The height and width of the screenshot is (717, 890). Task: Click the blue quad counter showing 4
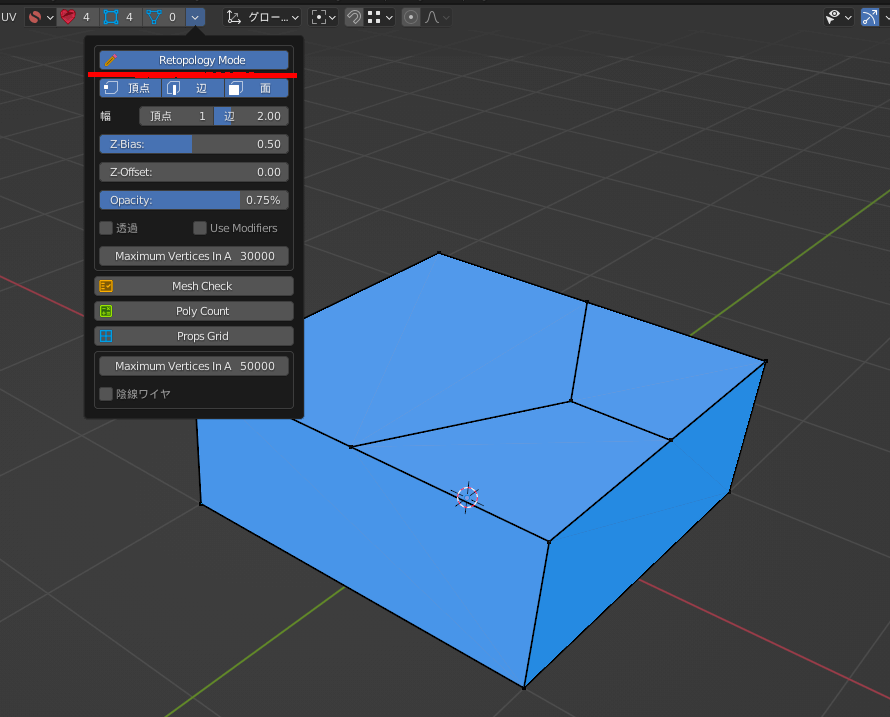pyautogui.click(x=121, y=17)
